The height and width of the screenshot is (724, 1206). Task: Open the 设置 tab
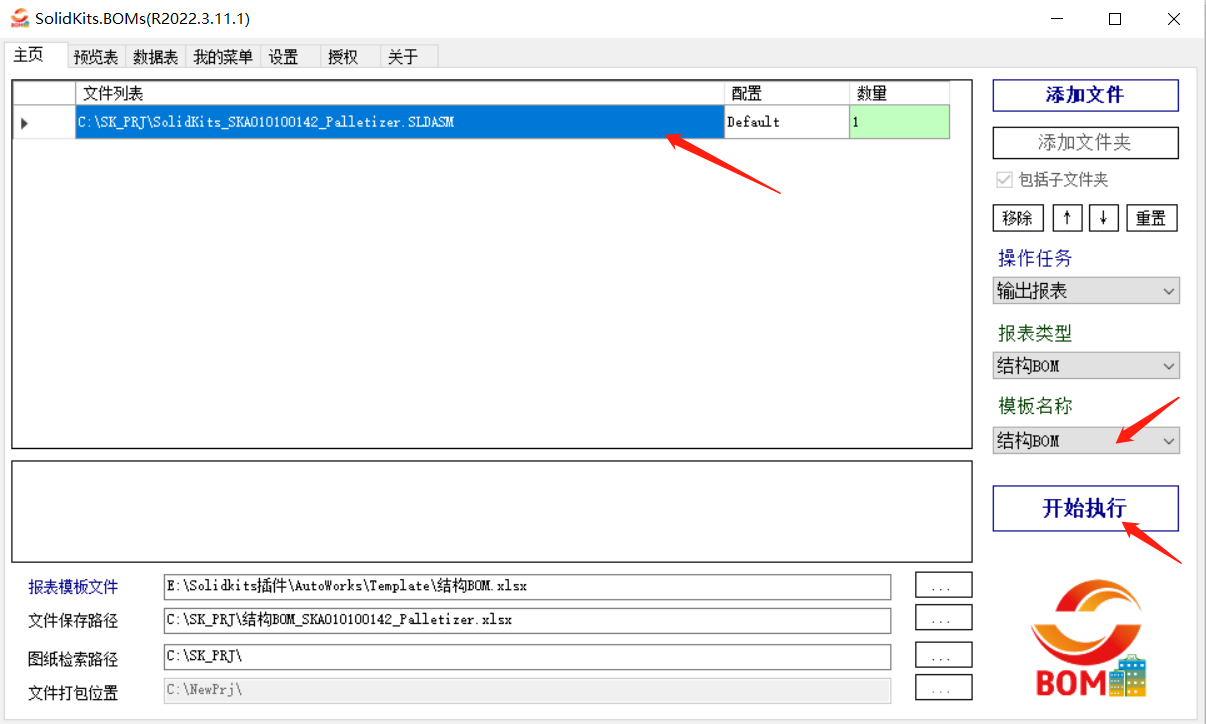click(x=283, y=56)
